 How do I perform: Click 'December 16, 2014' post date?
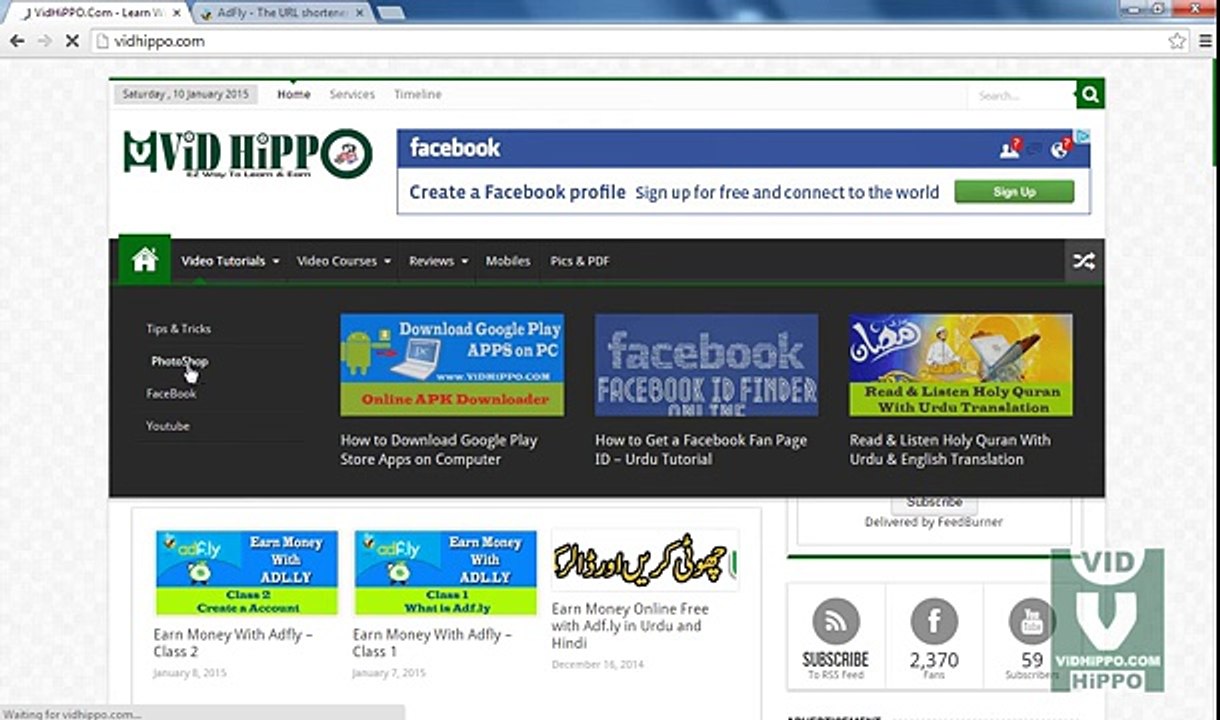tap(598, 664)
